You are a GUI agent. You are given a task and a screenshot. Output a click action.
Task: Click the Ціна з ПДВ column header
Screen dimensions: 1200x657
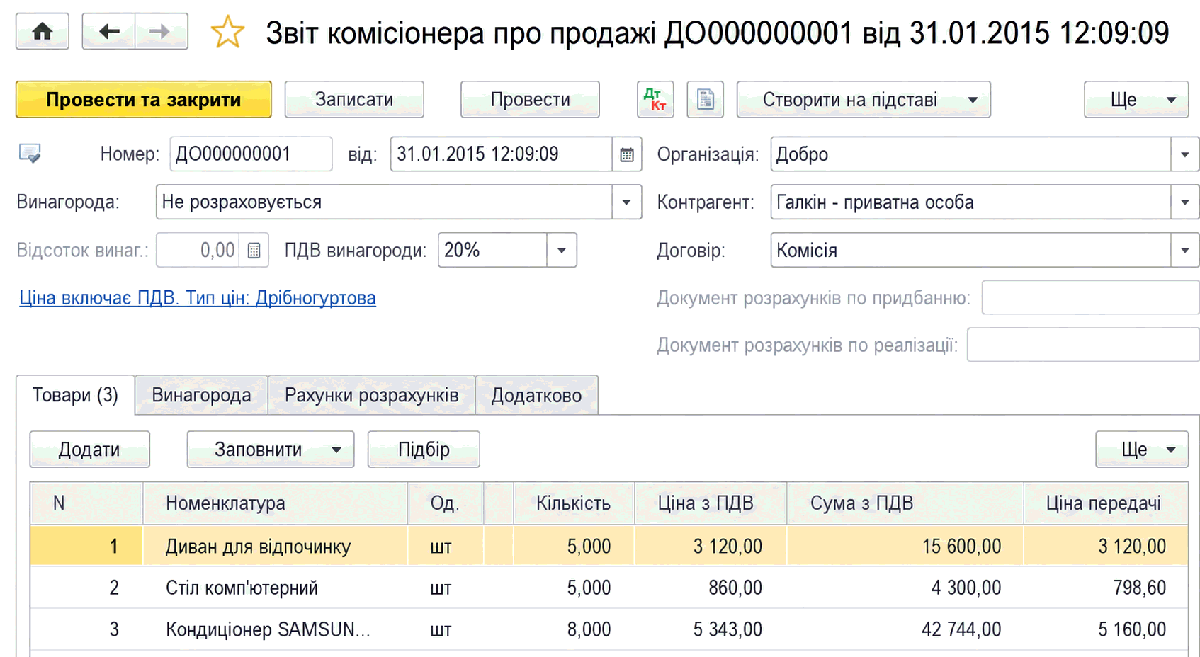pyautogui.click(x=710, y=504)
